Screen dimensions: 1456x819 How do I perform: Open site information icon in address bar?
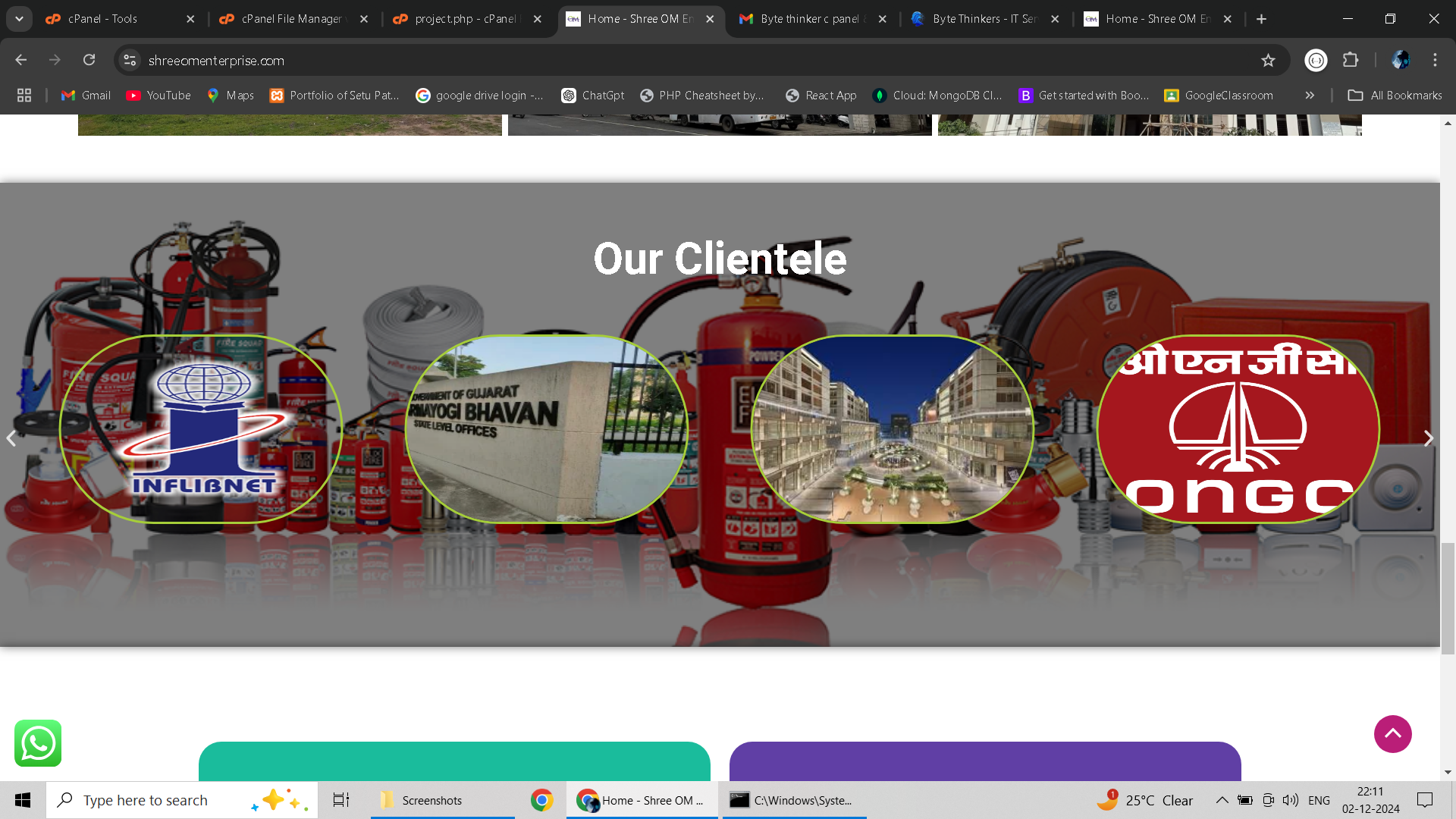130,60
